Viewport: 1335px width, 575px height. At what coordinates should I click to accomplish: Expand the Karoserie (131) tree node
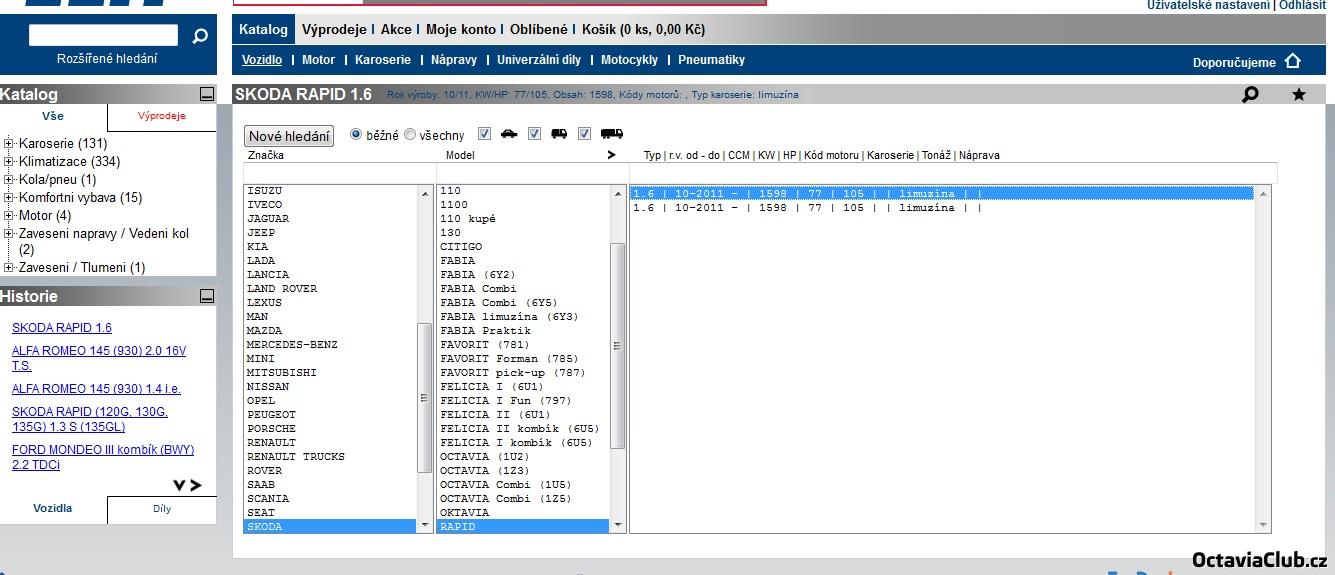coord(9,144)
